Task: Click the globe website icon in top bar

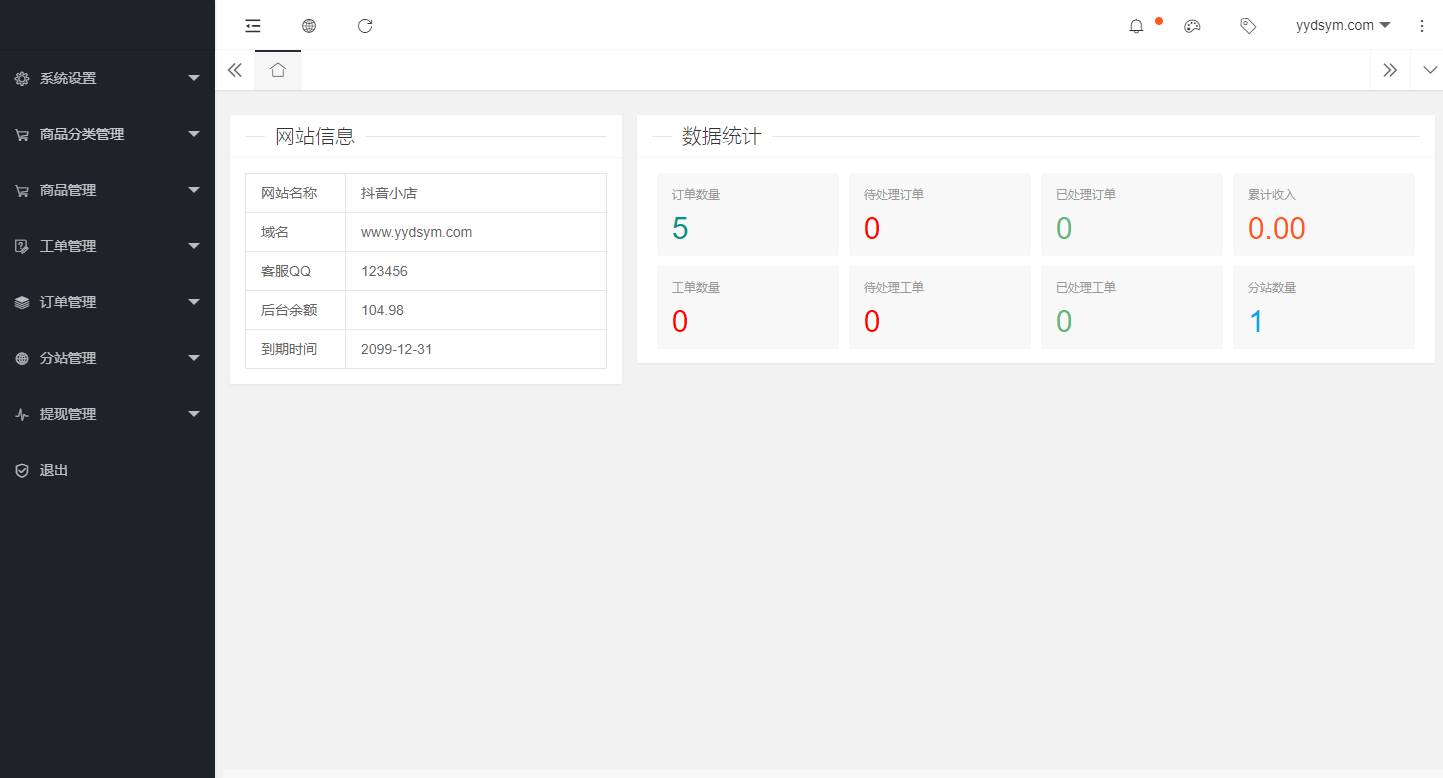Action: pos(309,26)
